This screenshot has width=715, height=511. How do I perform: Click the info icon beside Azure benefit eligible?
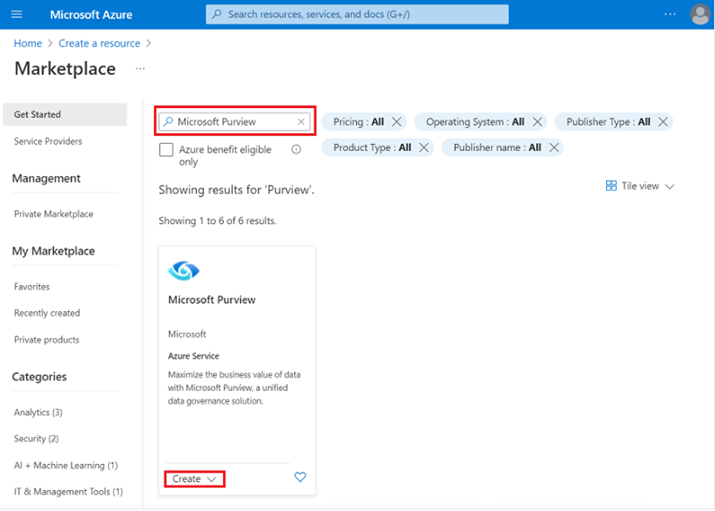(x=296, y=149)
